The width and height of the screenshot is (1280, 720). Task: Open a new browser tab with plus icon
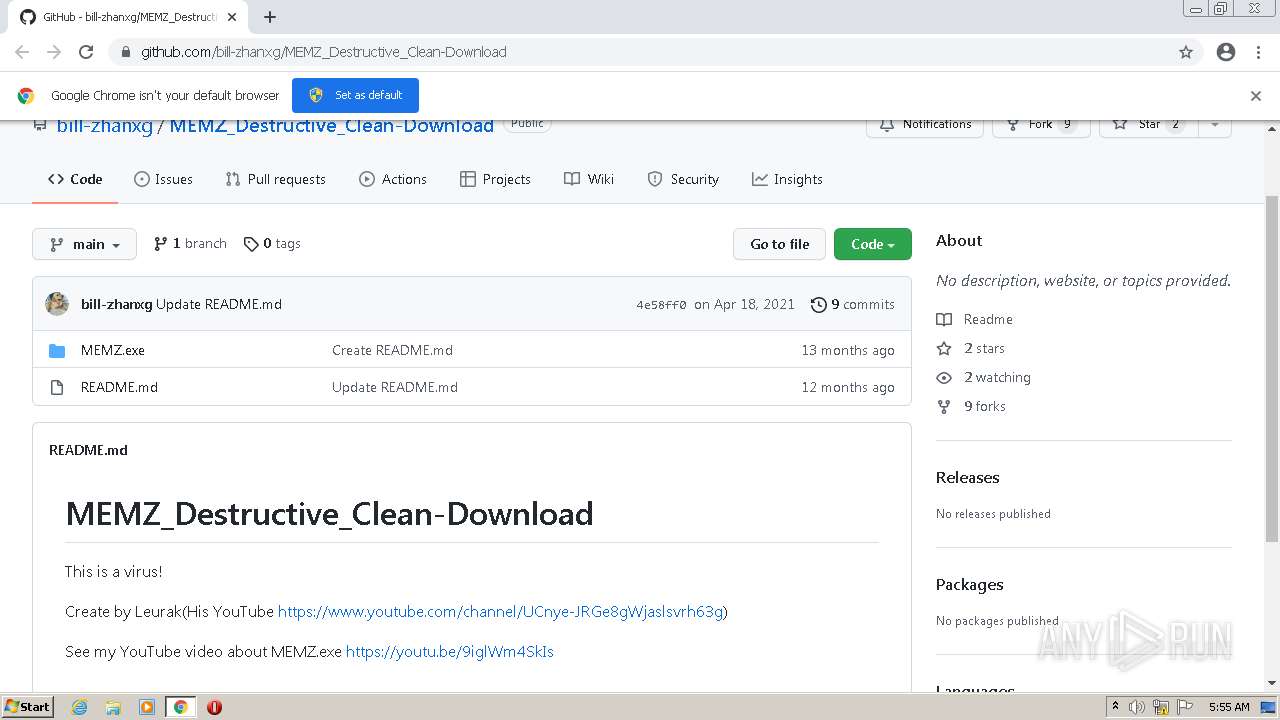point(270,17)
